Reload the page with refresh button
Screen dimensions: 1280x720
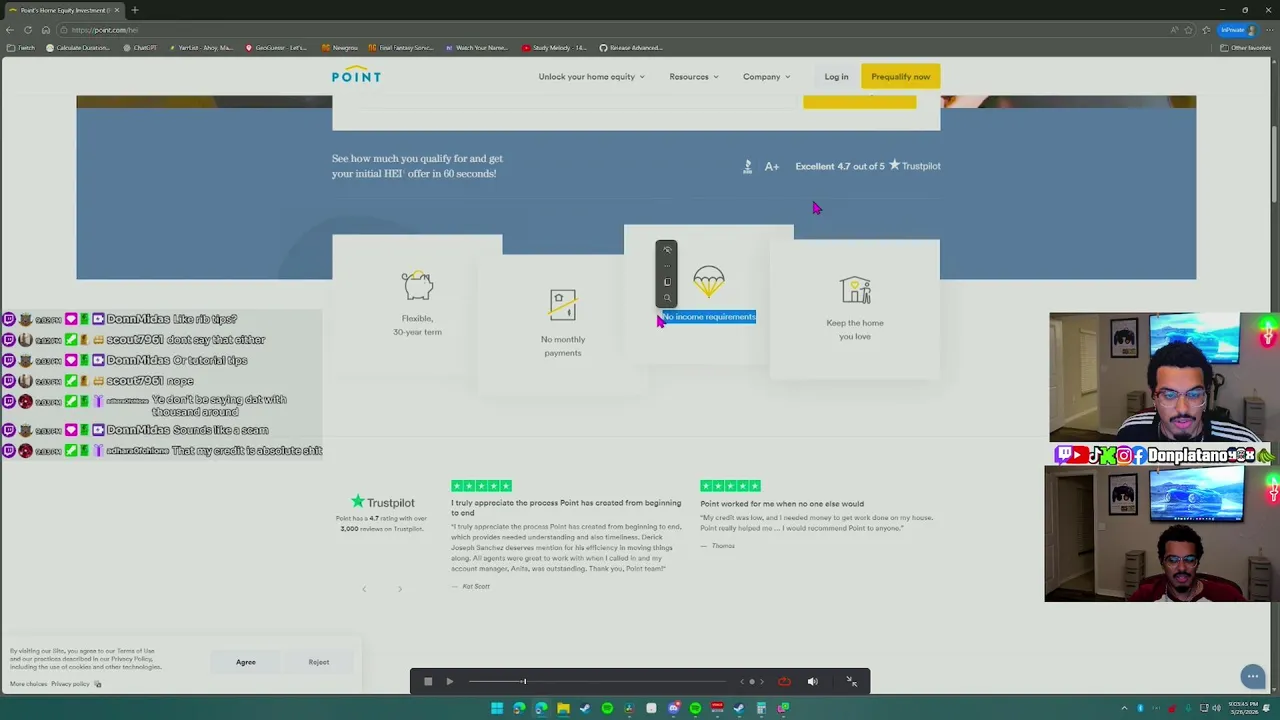(x=28, y=30)
